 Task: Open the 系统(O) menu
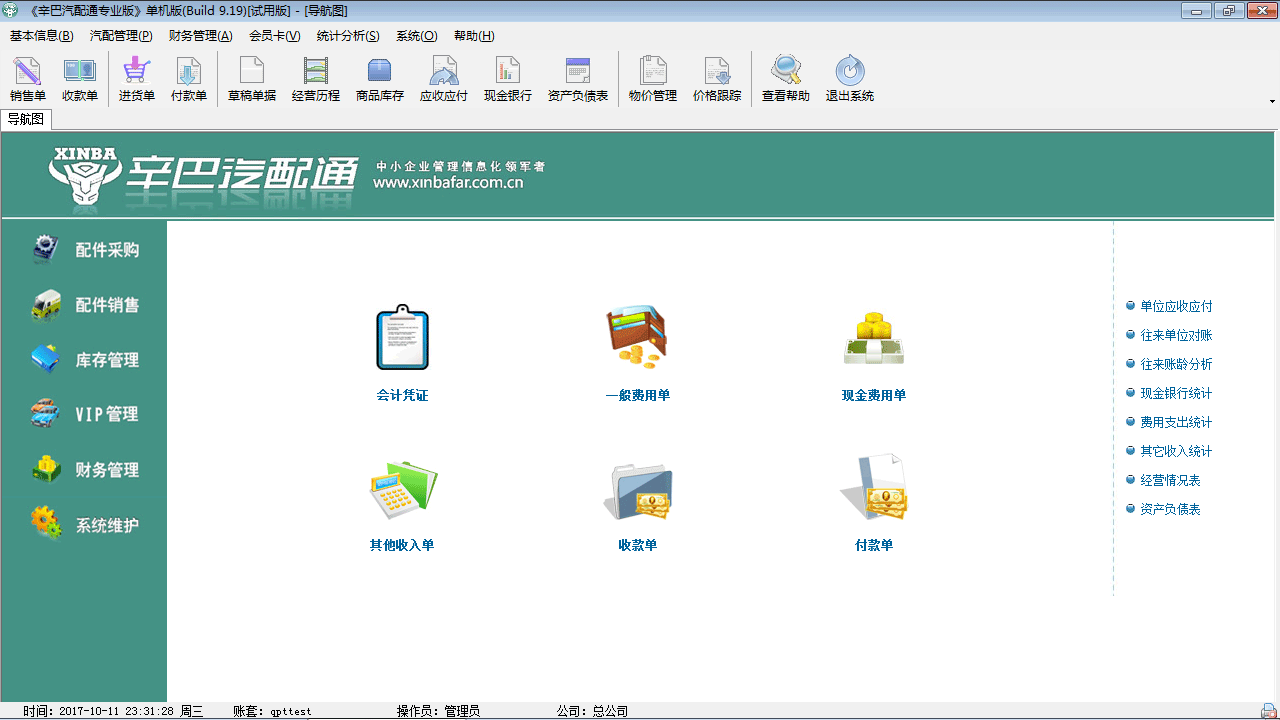tap(416, 36)
